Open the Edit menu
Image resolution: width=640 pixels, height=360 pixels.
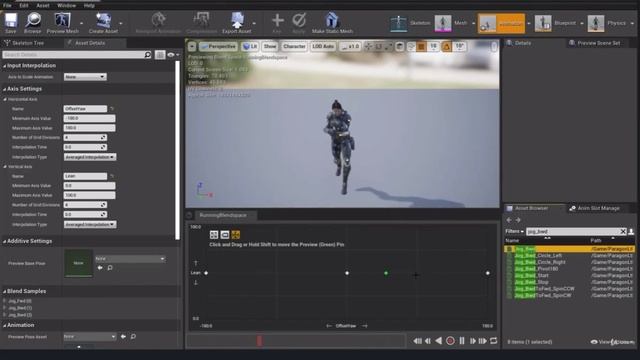24,6
